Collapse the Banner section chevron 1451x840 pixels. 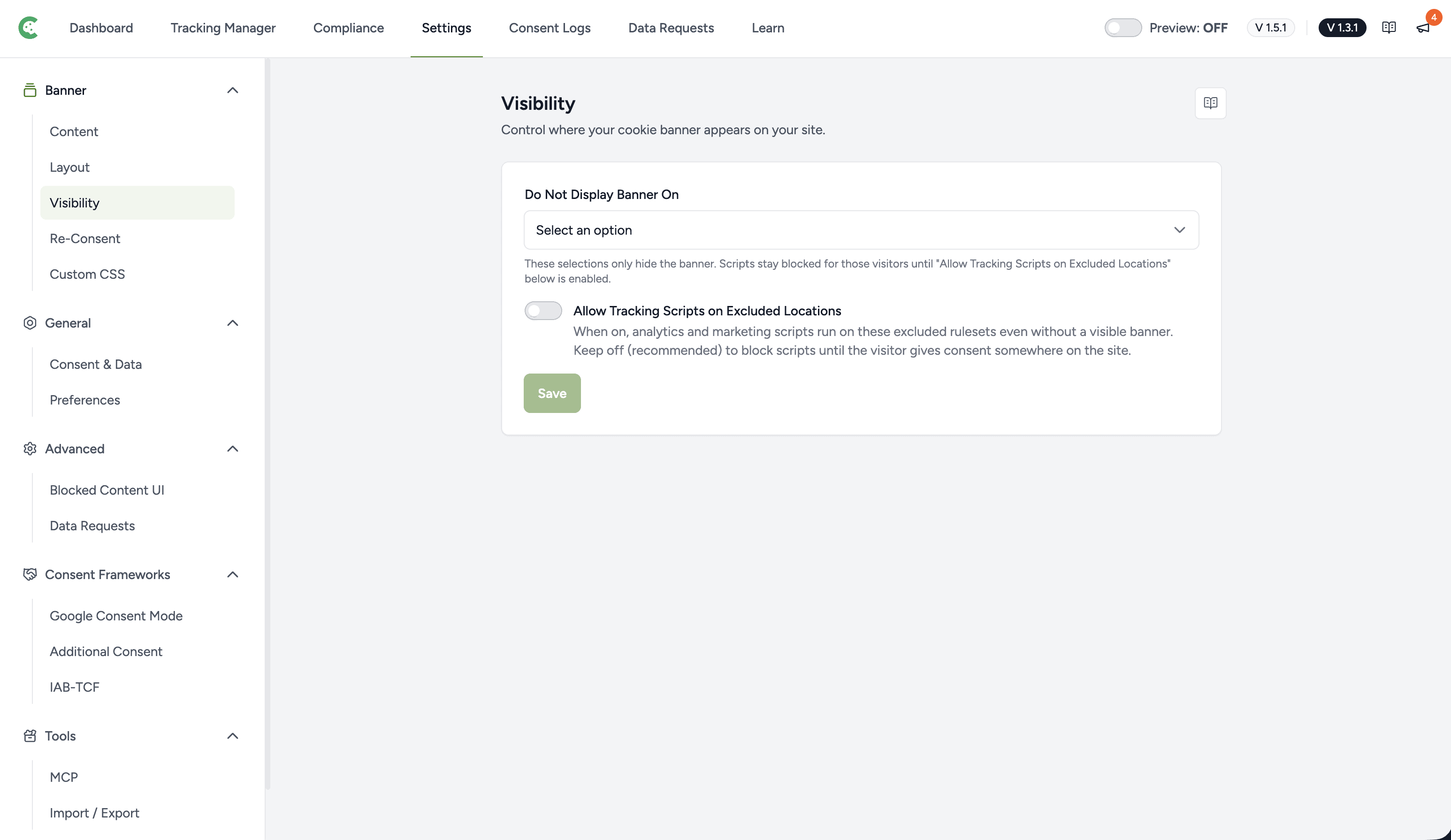click(233, 91)
